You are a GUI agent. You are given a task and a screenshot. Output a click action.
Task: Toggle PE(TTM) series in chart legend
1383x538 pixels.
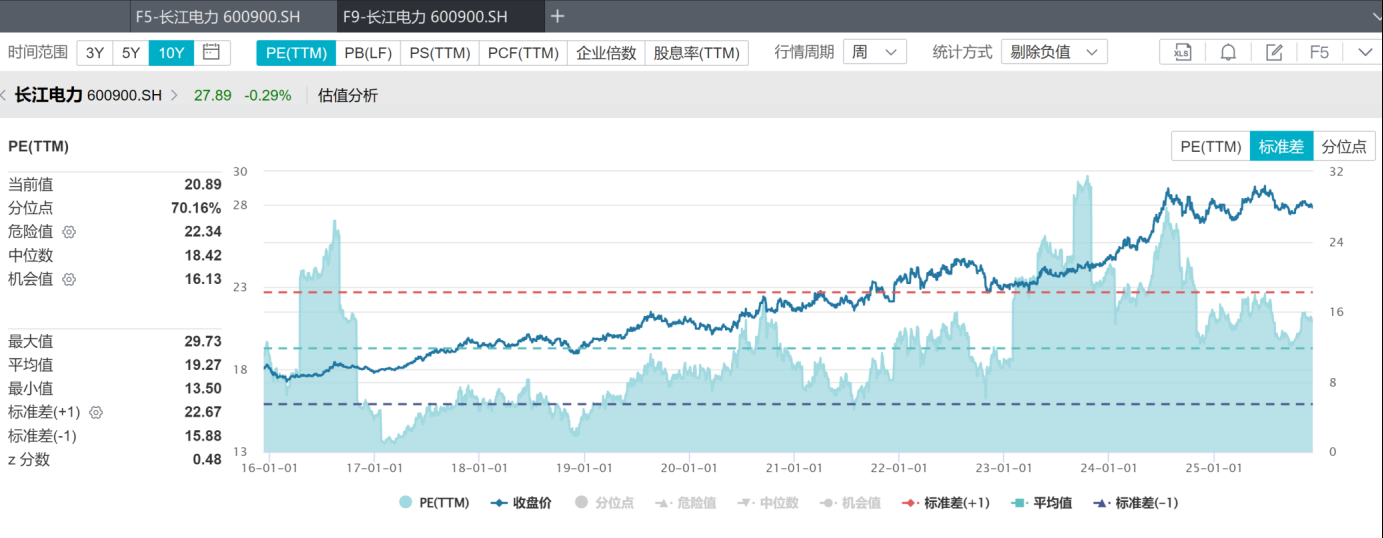435,503
